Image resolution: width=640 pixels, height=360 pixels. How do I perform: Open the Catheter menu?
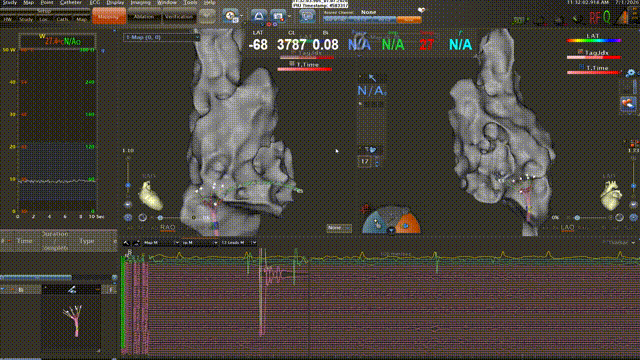click(71, 2)
